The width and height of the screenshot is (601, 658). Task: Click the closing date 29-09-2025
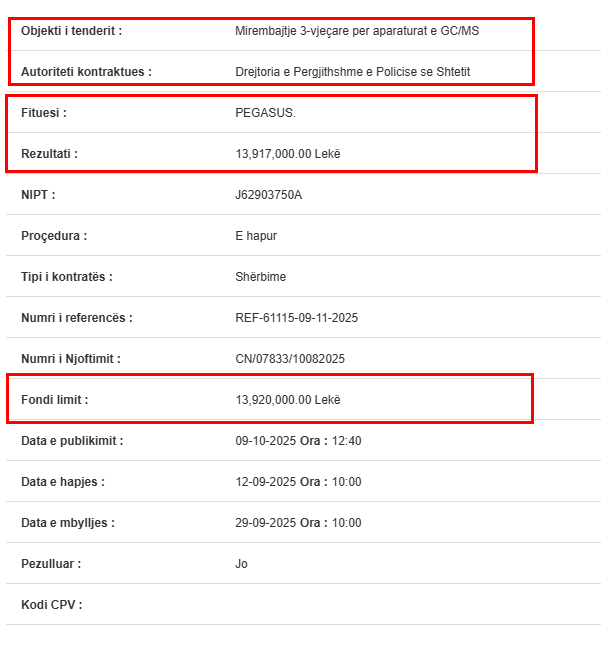coord(264,523)
